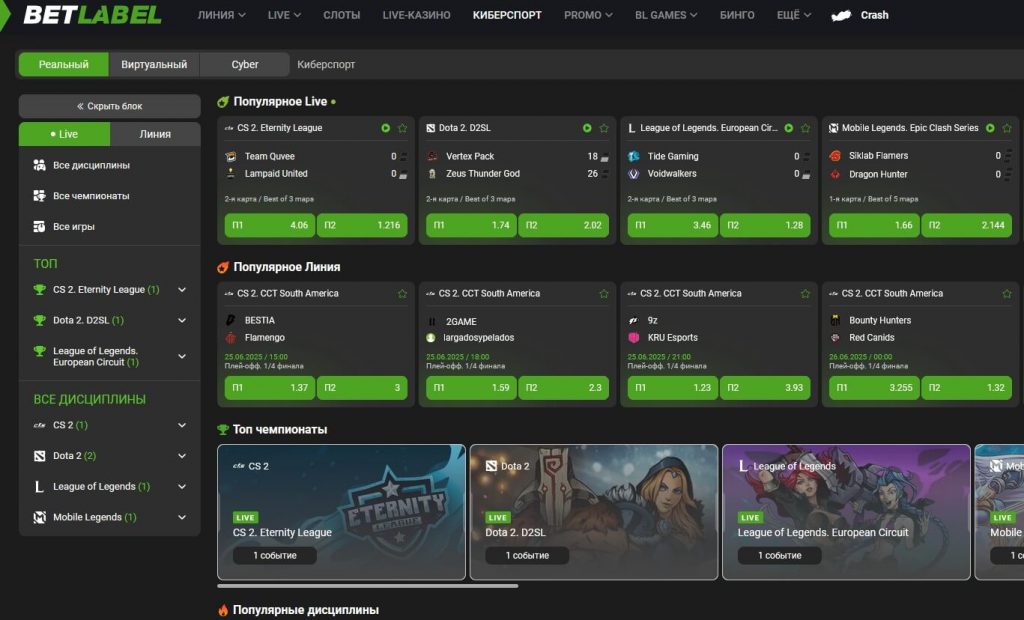
Task: Expand the League of Legends discipline row
Action: coord(182,487)
